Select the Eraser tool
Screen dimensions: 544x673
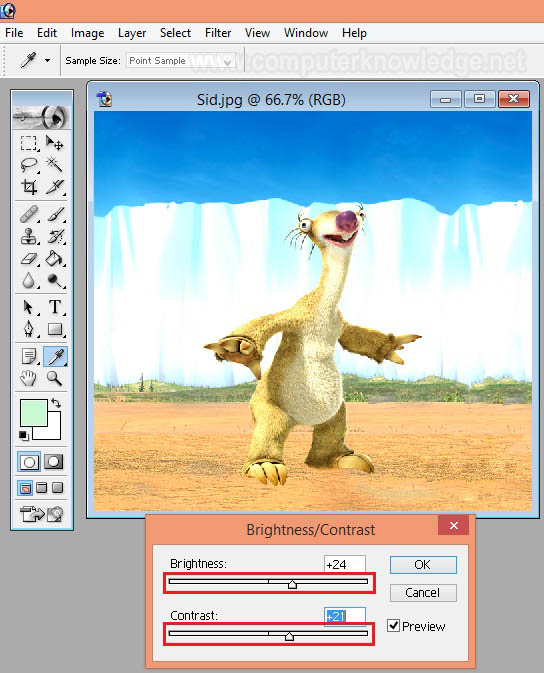click(29, 259)
